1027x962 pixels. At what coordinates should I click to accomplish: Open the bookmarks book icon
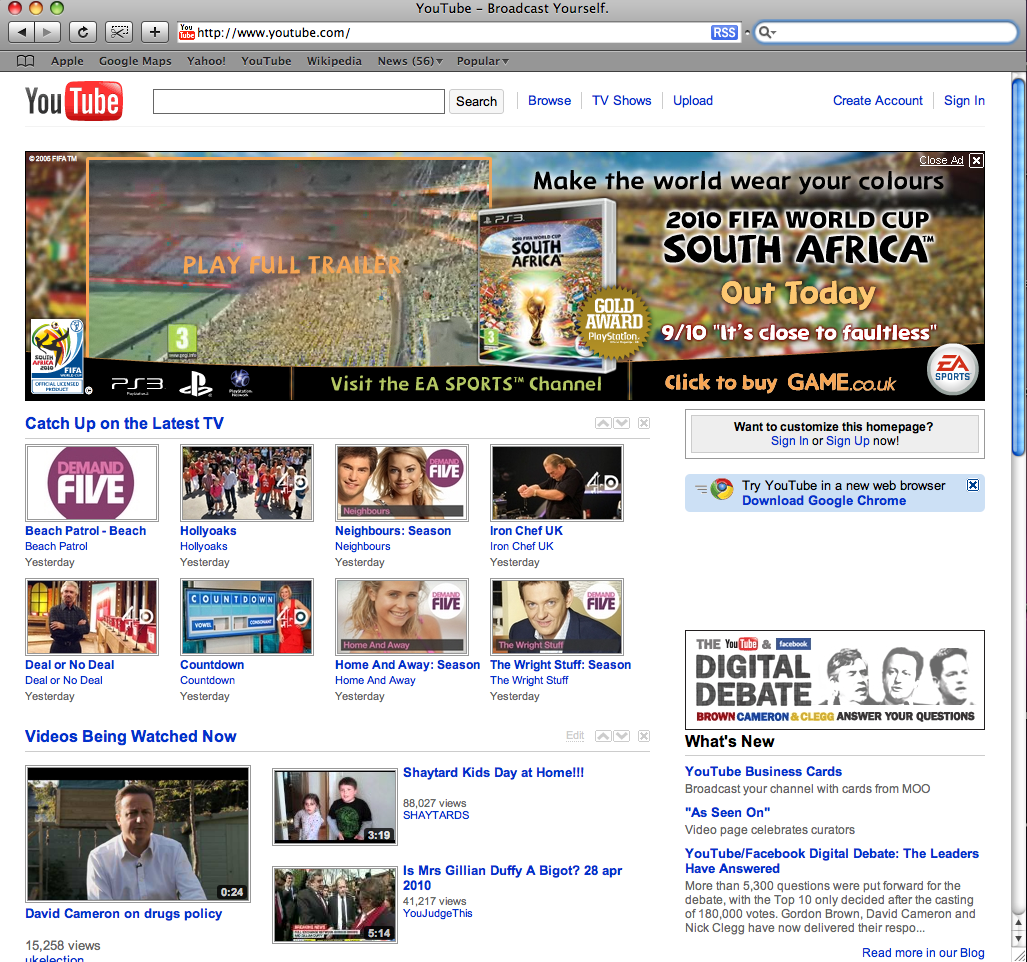(x=26, y=61)
